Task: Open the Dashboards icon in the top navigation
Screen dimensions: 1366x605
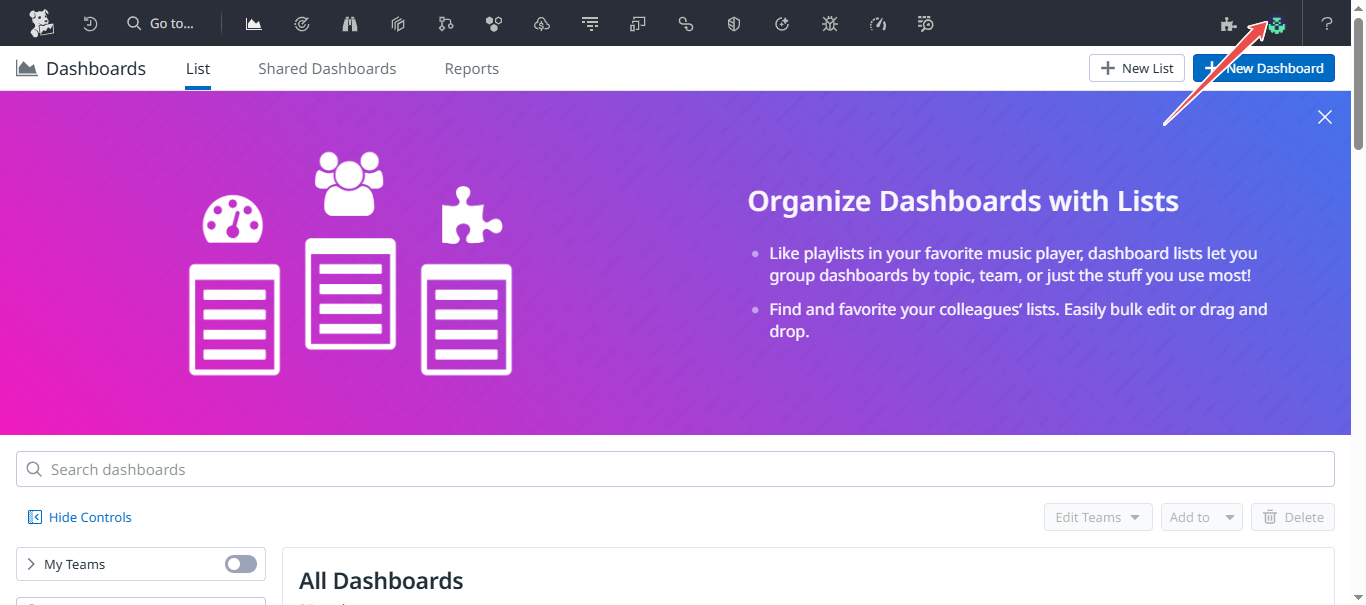Action: (253, 23)
